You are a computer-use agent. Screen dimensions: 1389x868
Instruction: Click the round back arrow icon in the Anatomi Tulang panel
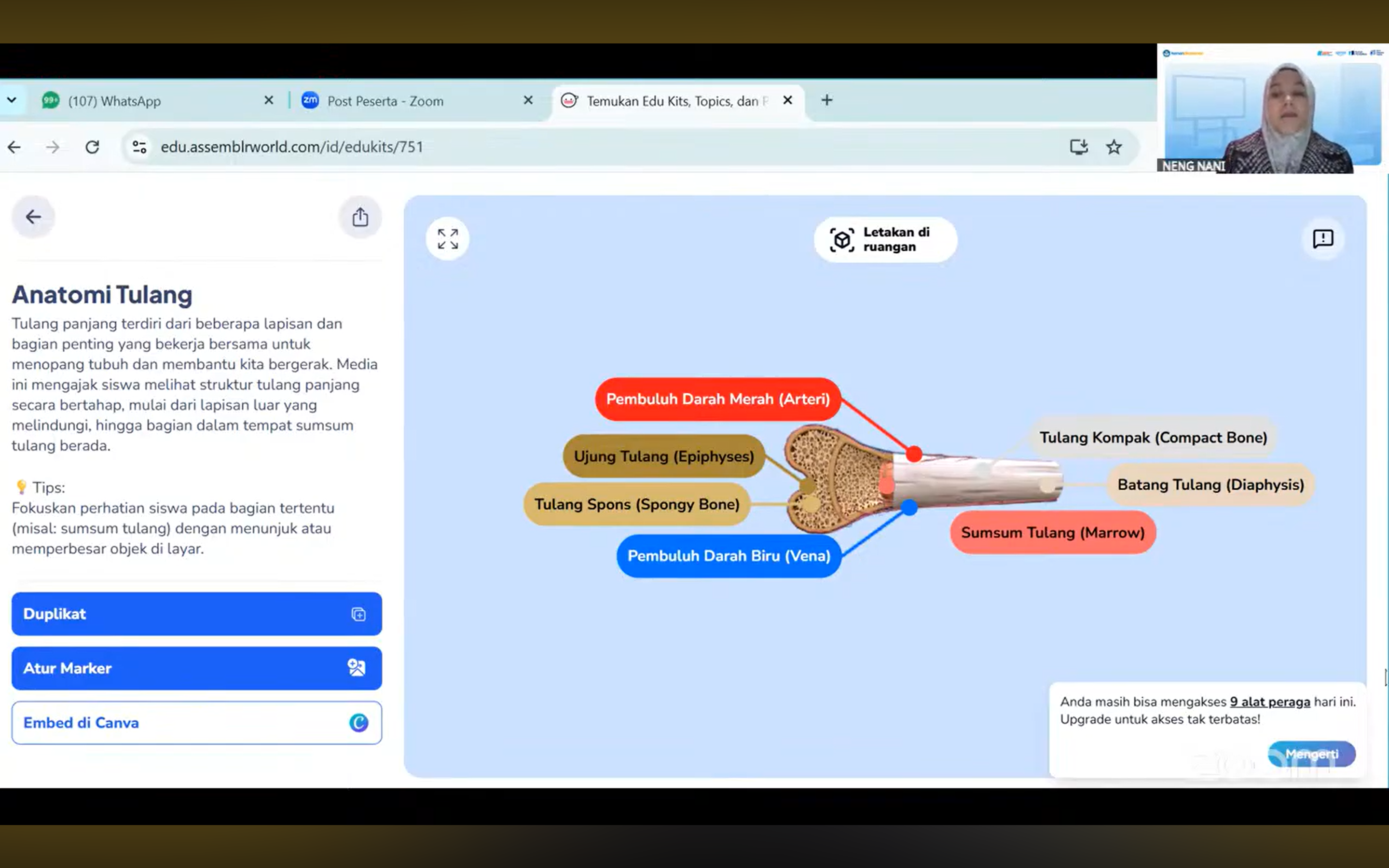[33, 217]
